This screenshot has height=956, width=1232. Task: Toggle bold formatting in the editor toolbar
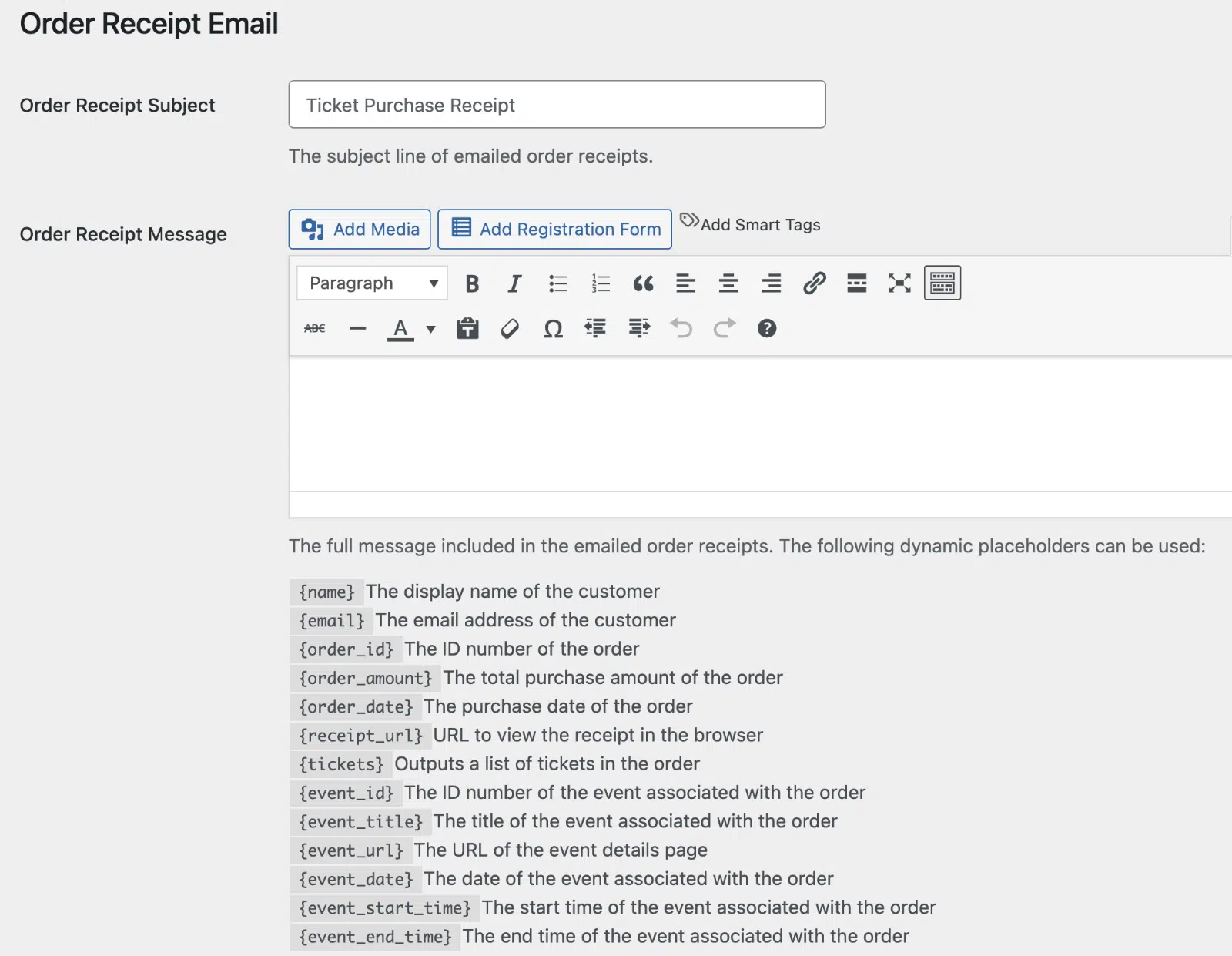point(472,283)
